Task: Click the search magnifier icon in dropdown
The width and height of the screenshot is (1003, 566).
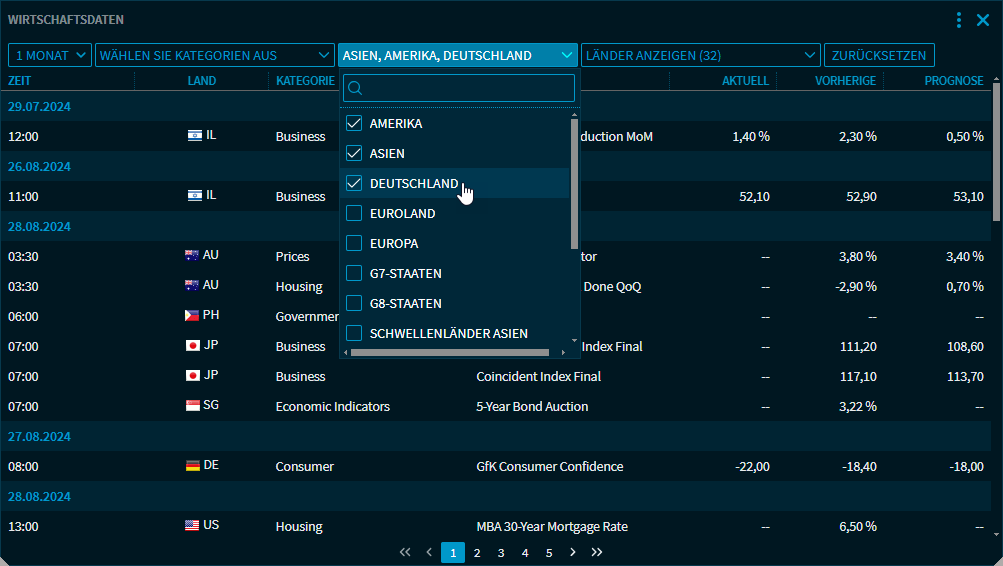Action: 354,88
